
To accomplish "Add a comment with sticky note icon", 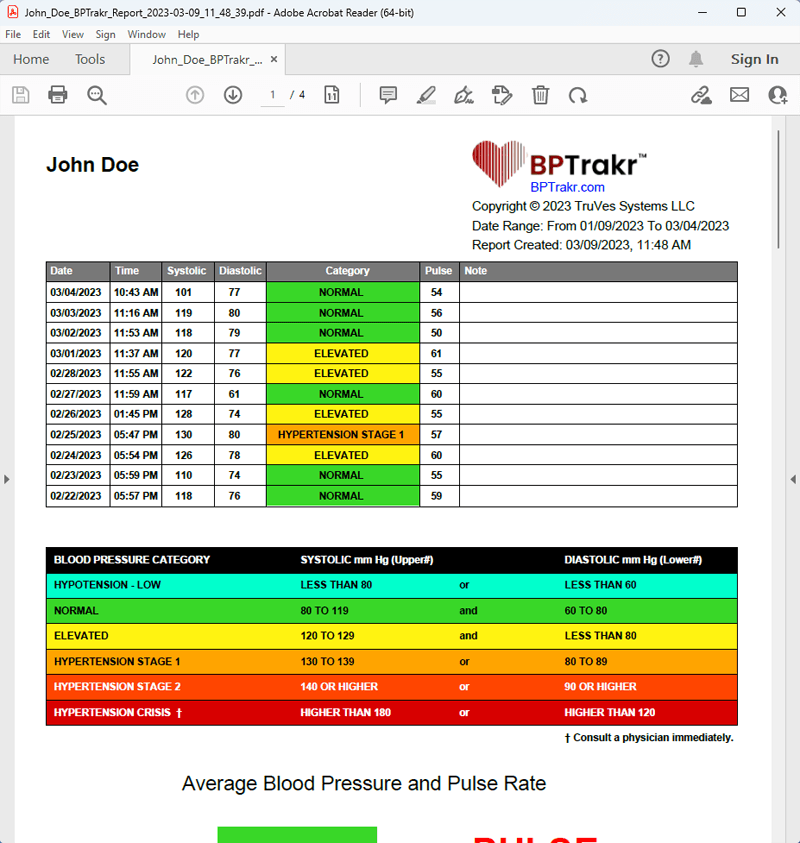I will point(388,95).
